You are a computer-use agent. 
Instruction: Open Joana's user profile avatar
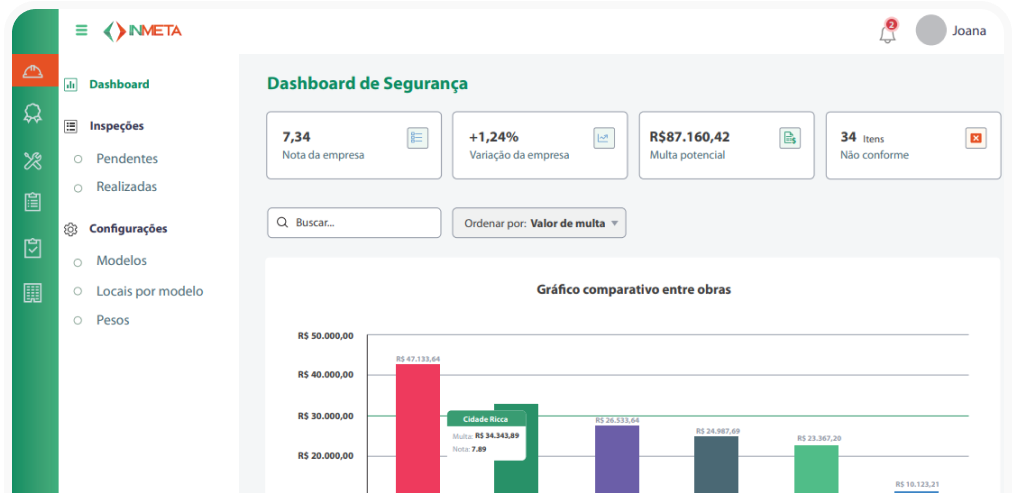click(x=931, y=30)
